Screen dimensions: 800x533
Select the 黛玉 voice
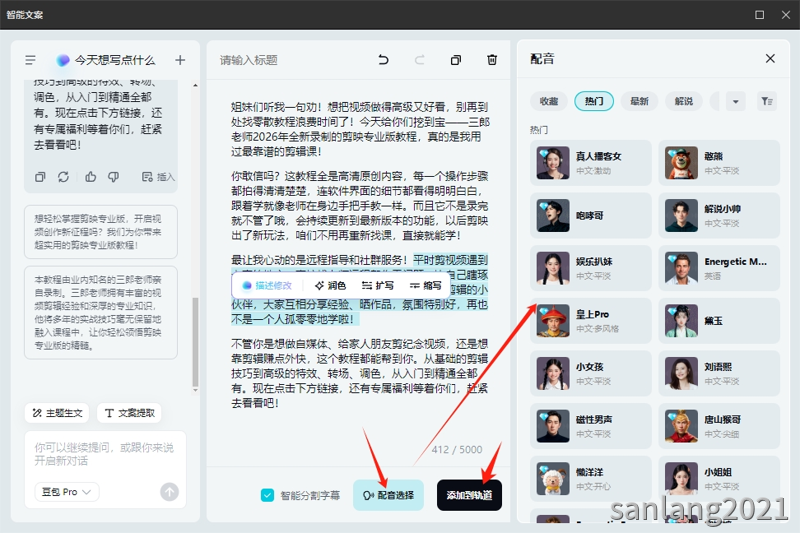click(x=719, y=320)
